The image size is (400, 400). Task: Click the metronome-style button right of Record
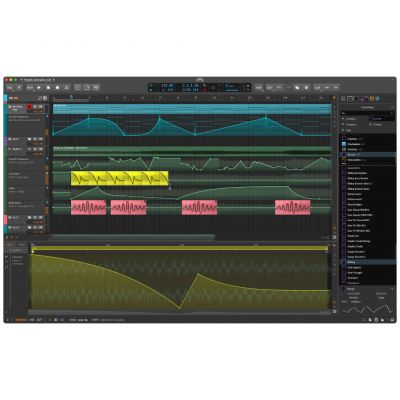67,88
